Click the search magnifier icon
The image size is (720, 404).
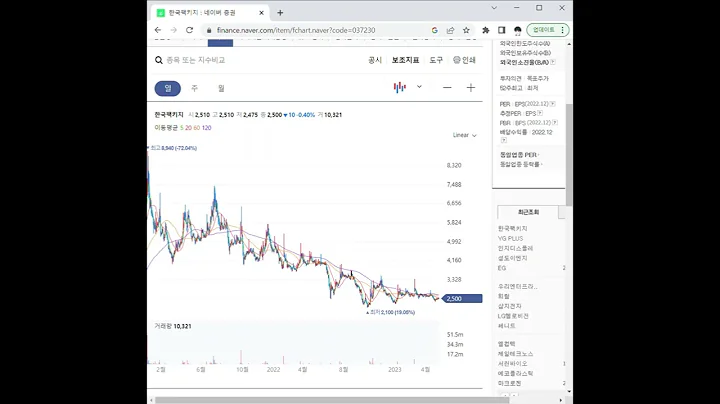tap(159, 60)
